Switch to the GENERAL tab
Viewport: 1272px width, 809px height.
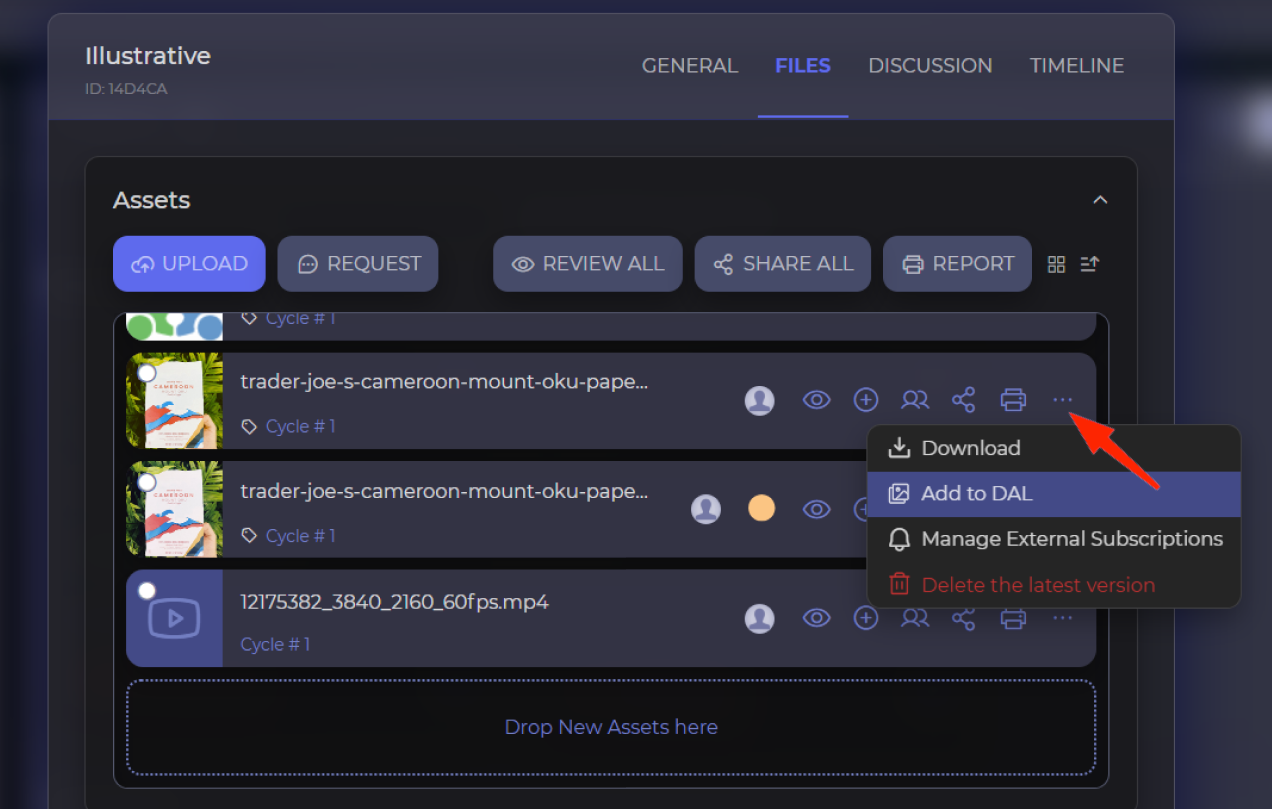(690, 66)
